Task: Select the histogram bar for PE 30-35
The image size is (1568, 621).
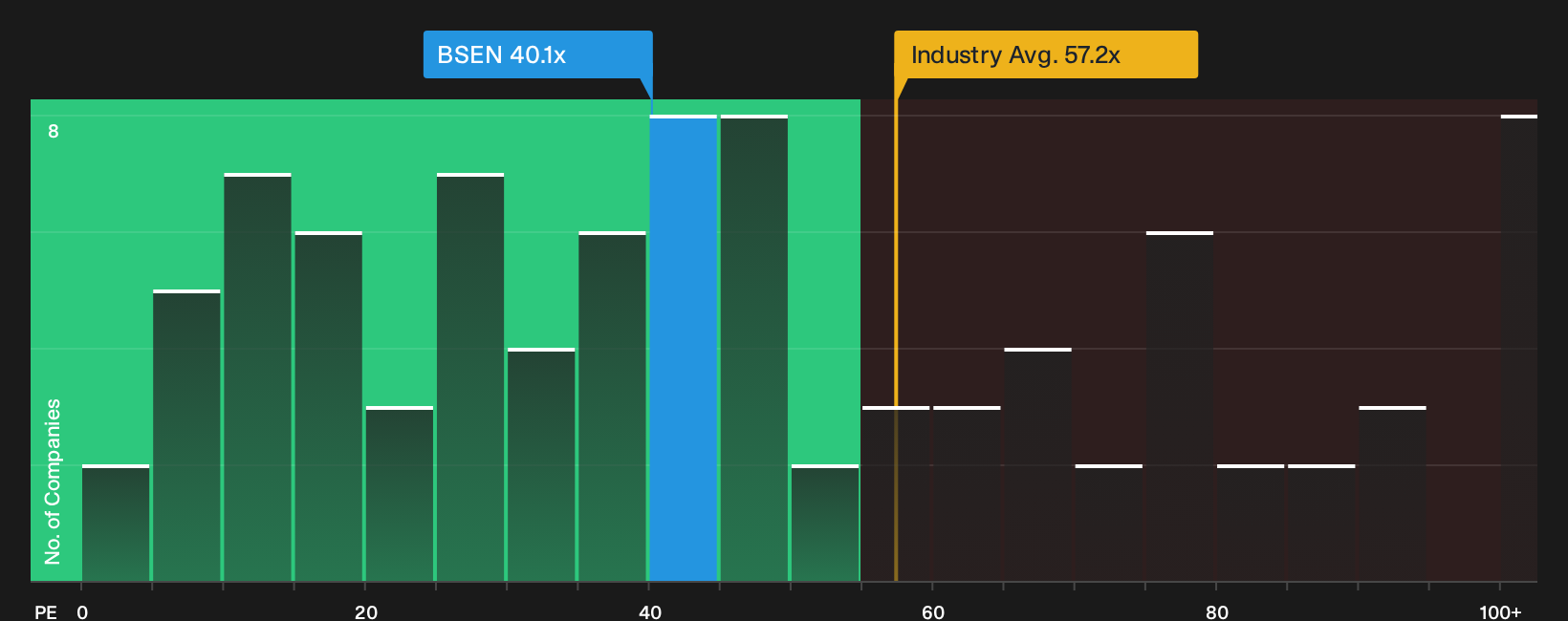Action: click(541, 465)
